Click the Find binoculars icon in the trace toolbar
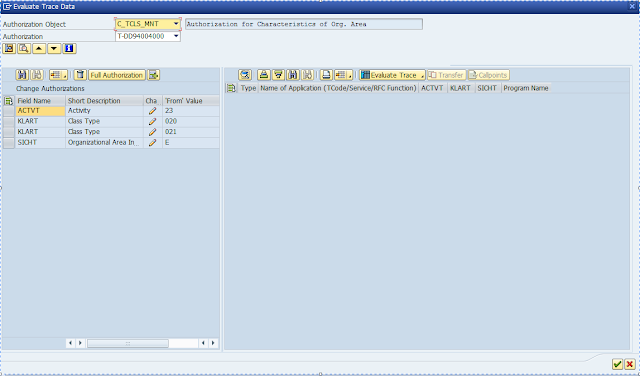This screenshot has height=376, width=640. pos(293,75)
